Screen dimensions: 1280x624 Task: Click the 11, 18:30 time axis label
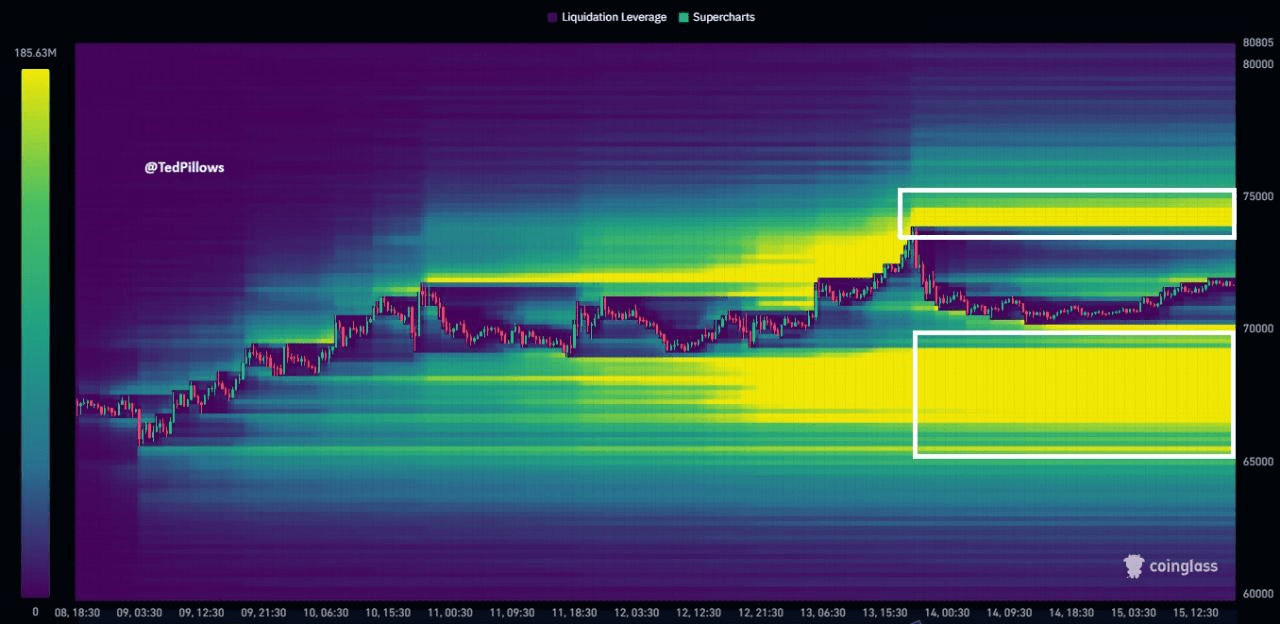point(575,612)
